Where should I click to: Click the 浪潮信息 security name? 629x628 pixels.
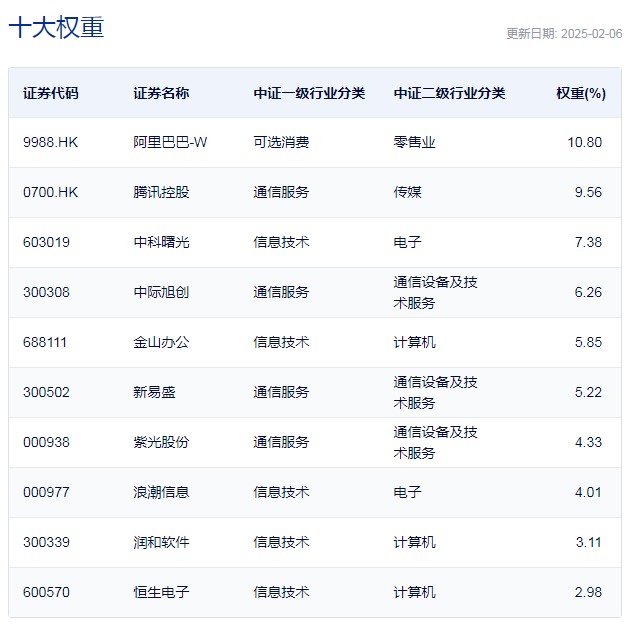pyautogui.click(x=161, y=492)
